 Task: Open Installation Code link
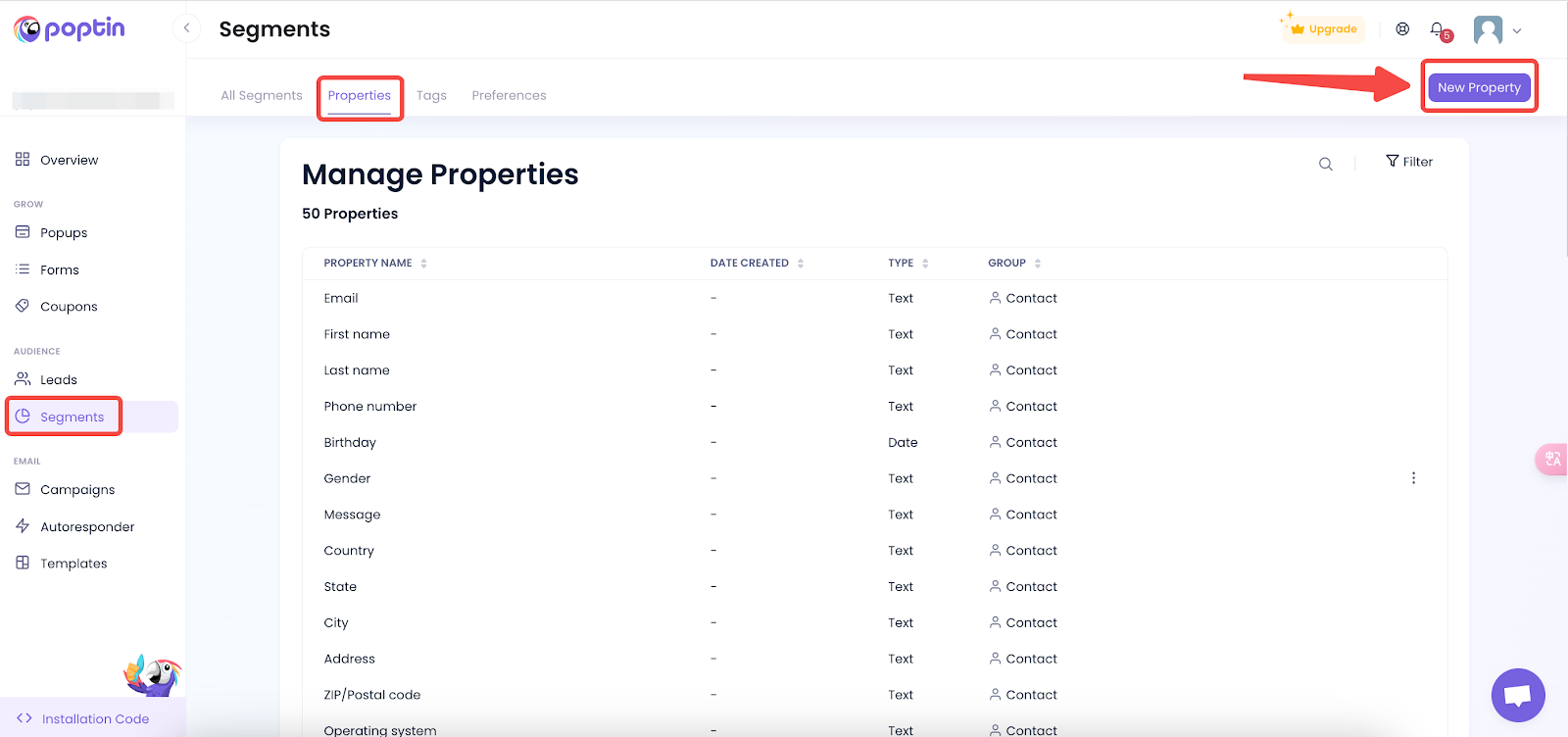point(94,718)
